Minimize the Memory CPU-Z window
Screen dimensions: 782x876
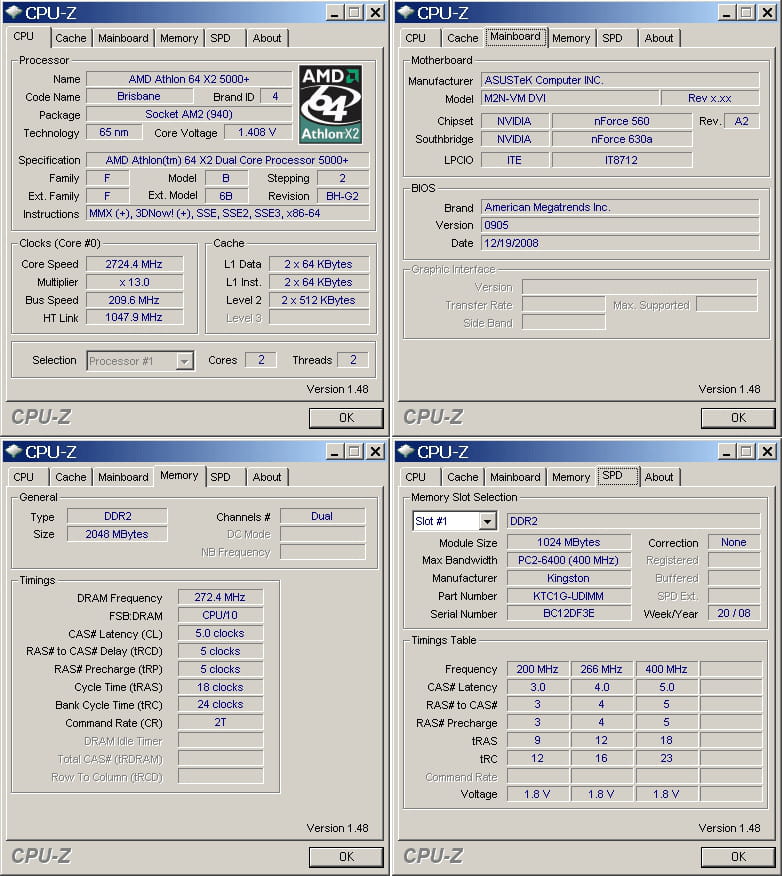coord(335,452)
